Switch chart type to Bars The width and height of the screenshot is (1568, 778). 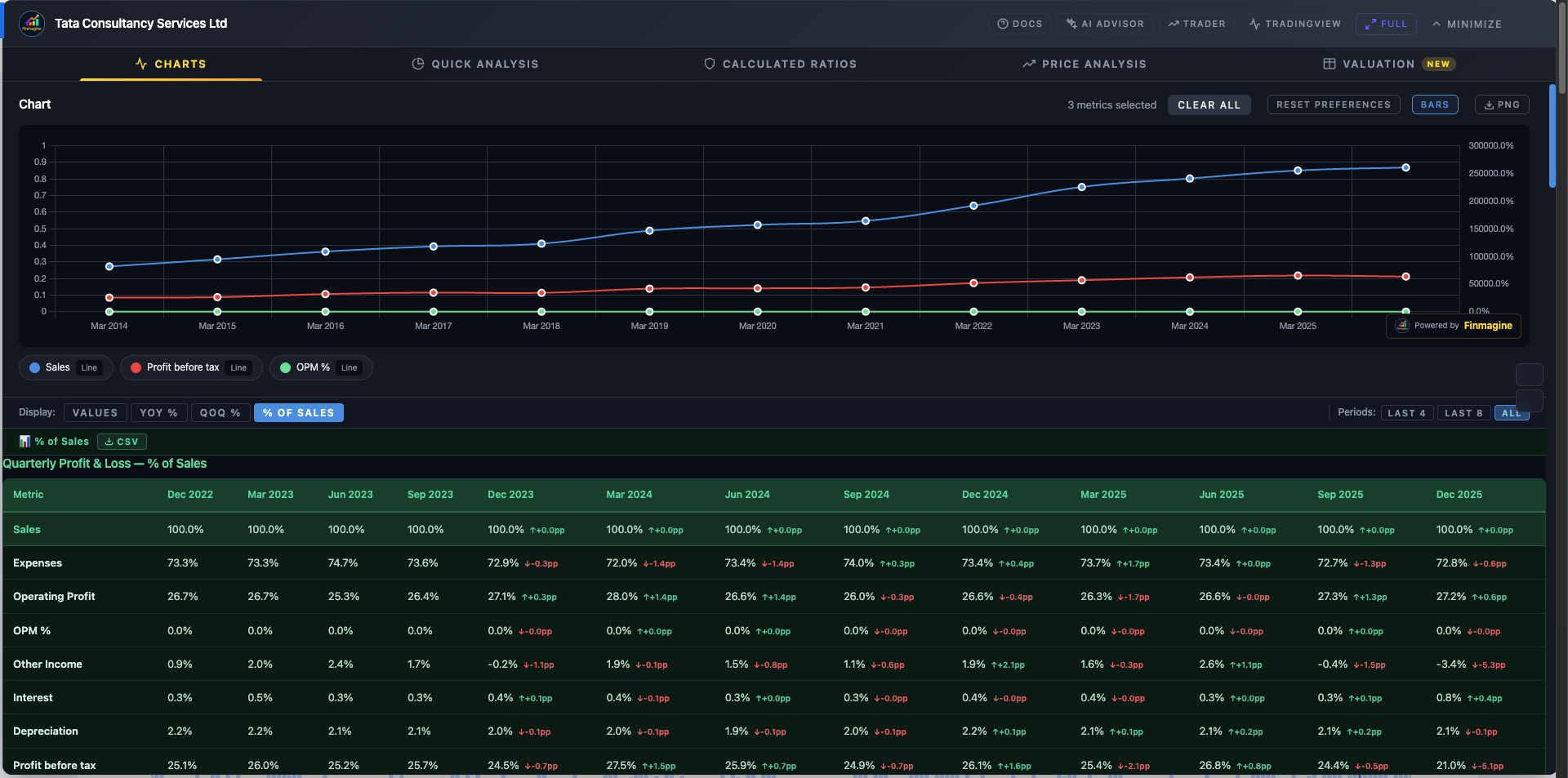pyautogui.click(x=1434, y=104)
